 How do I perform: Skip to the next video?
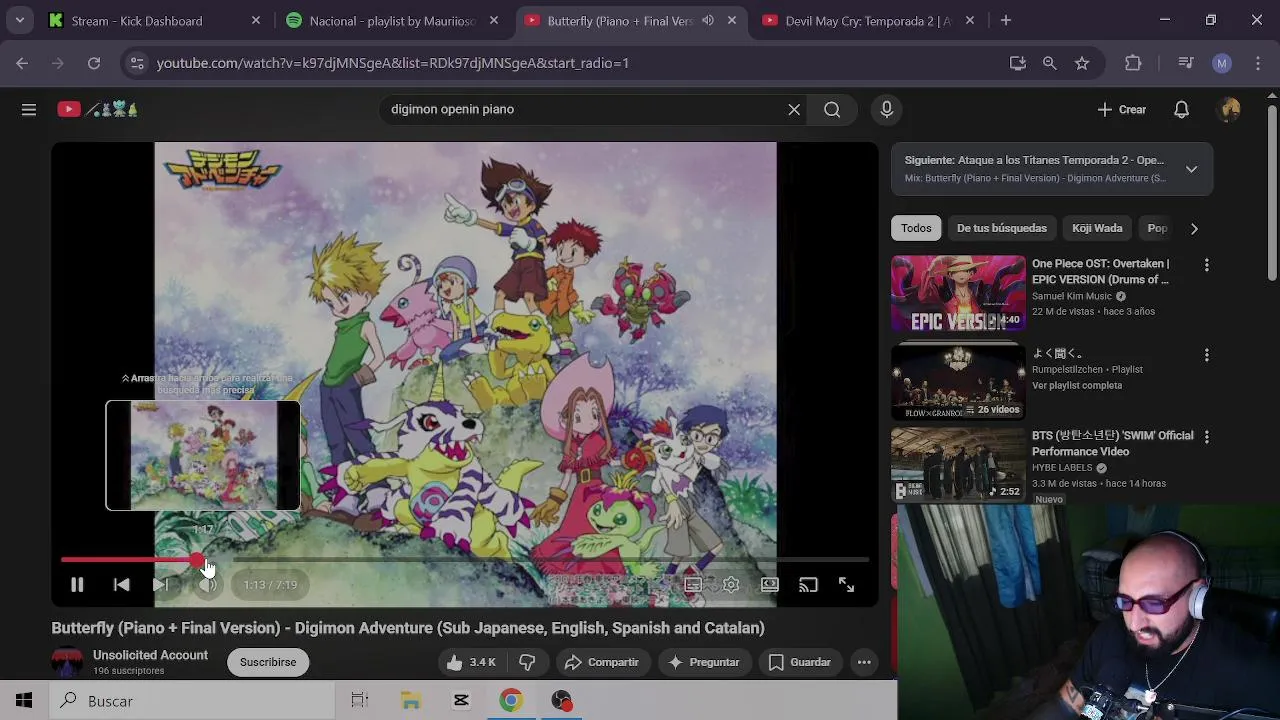tap(161, 585)
